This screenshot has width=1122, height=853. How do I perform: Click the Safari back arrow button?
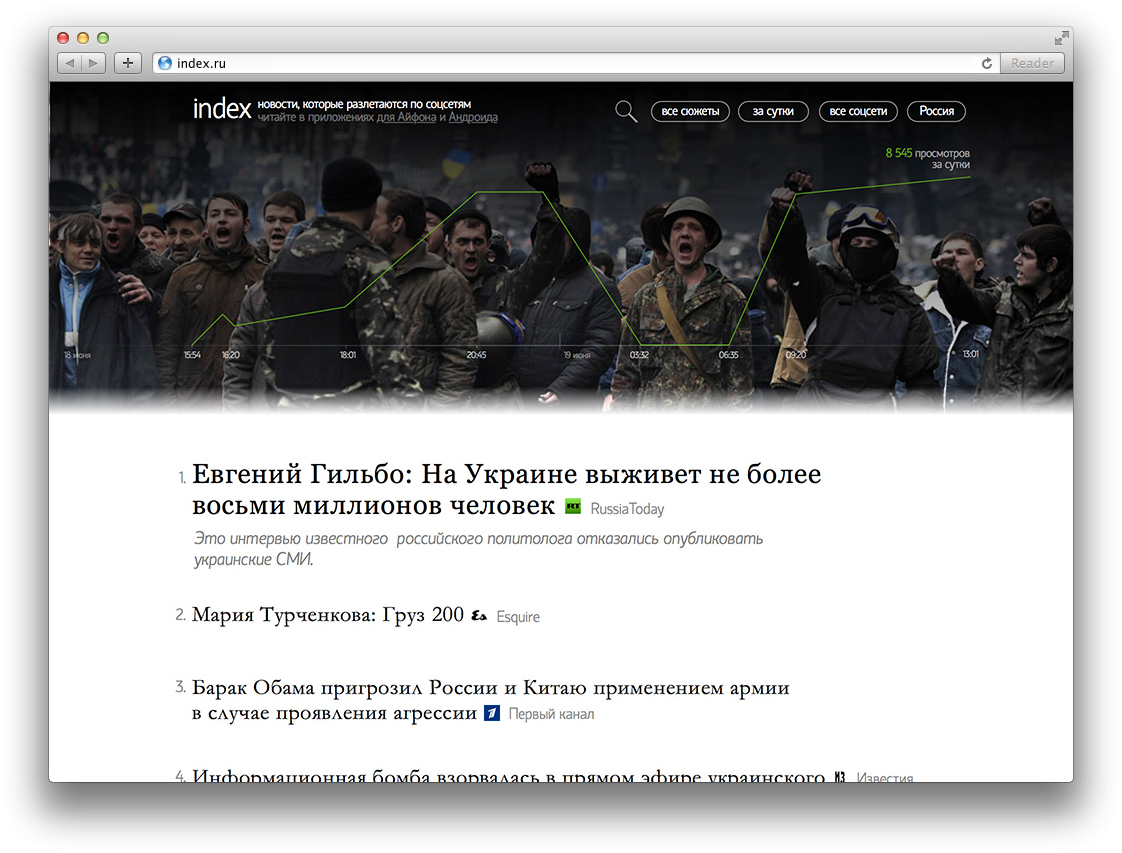click(x=69, y=63)
